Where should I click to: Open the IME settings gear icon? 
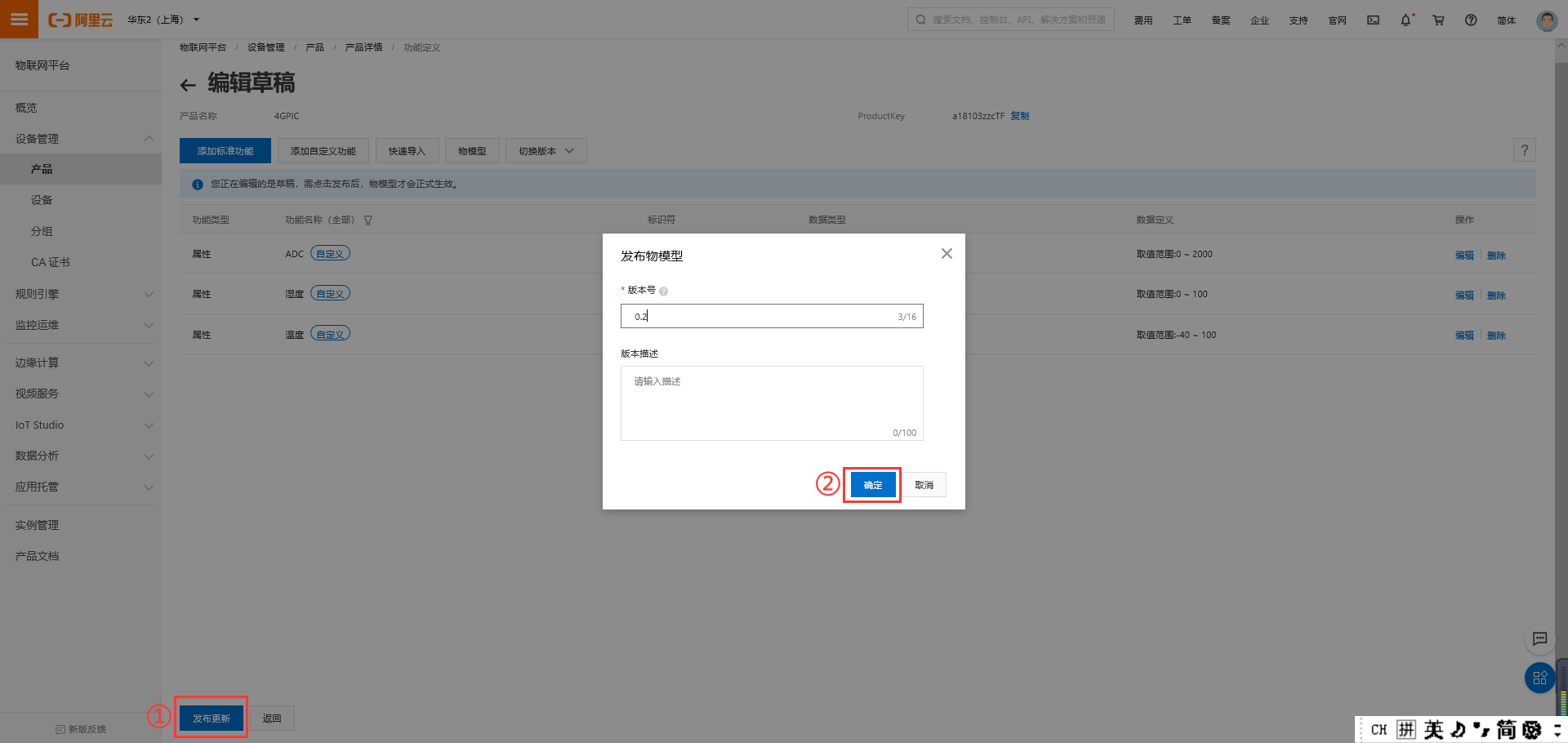tap(1532, 729)
